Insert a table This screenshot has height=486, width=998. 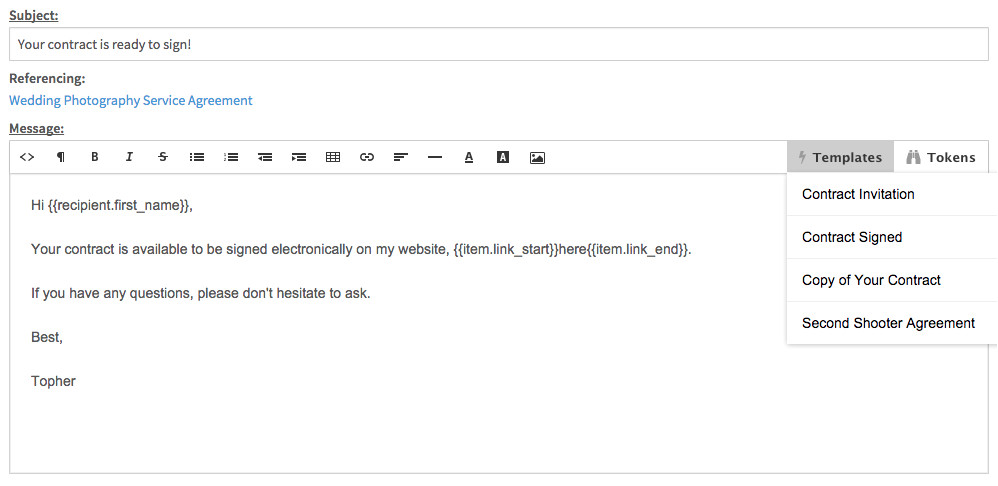[333, 157]
